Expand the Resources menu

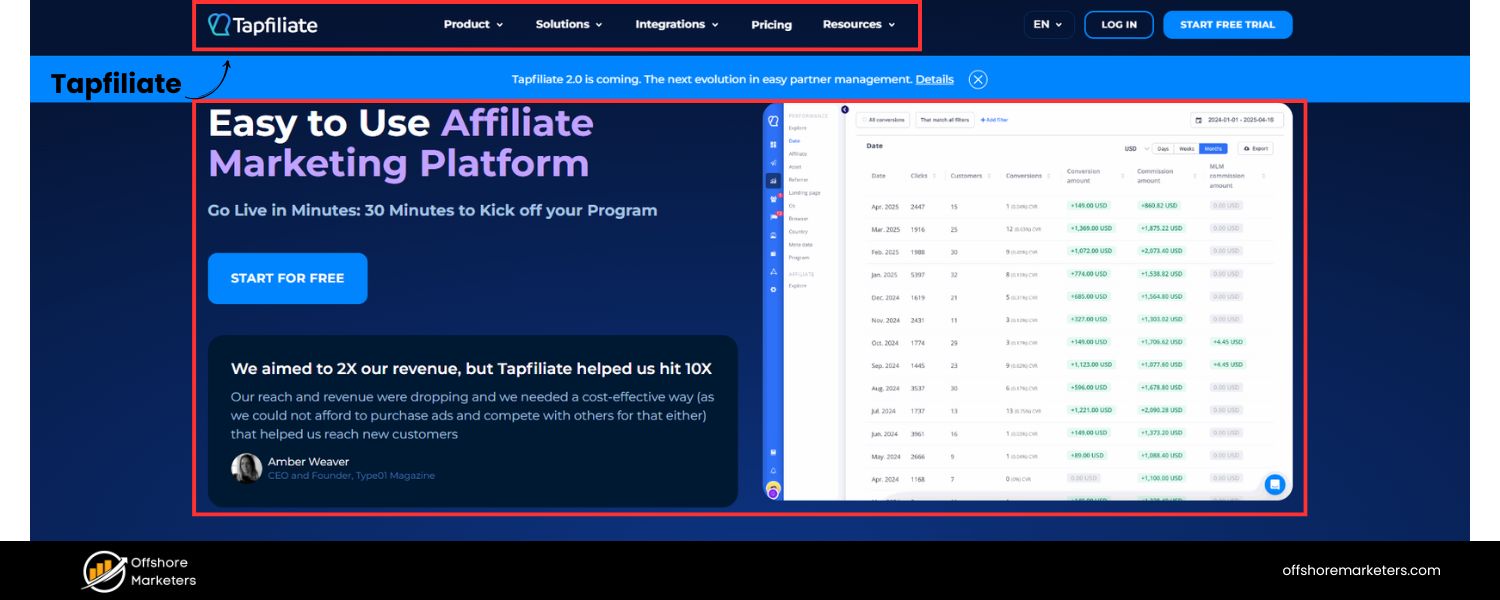pyautogui.click(x=858, y=25)
